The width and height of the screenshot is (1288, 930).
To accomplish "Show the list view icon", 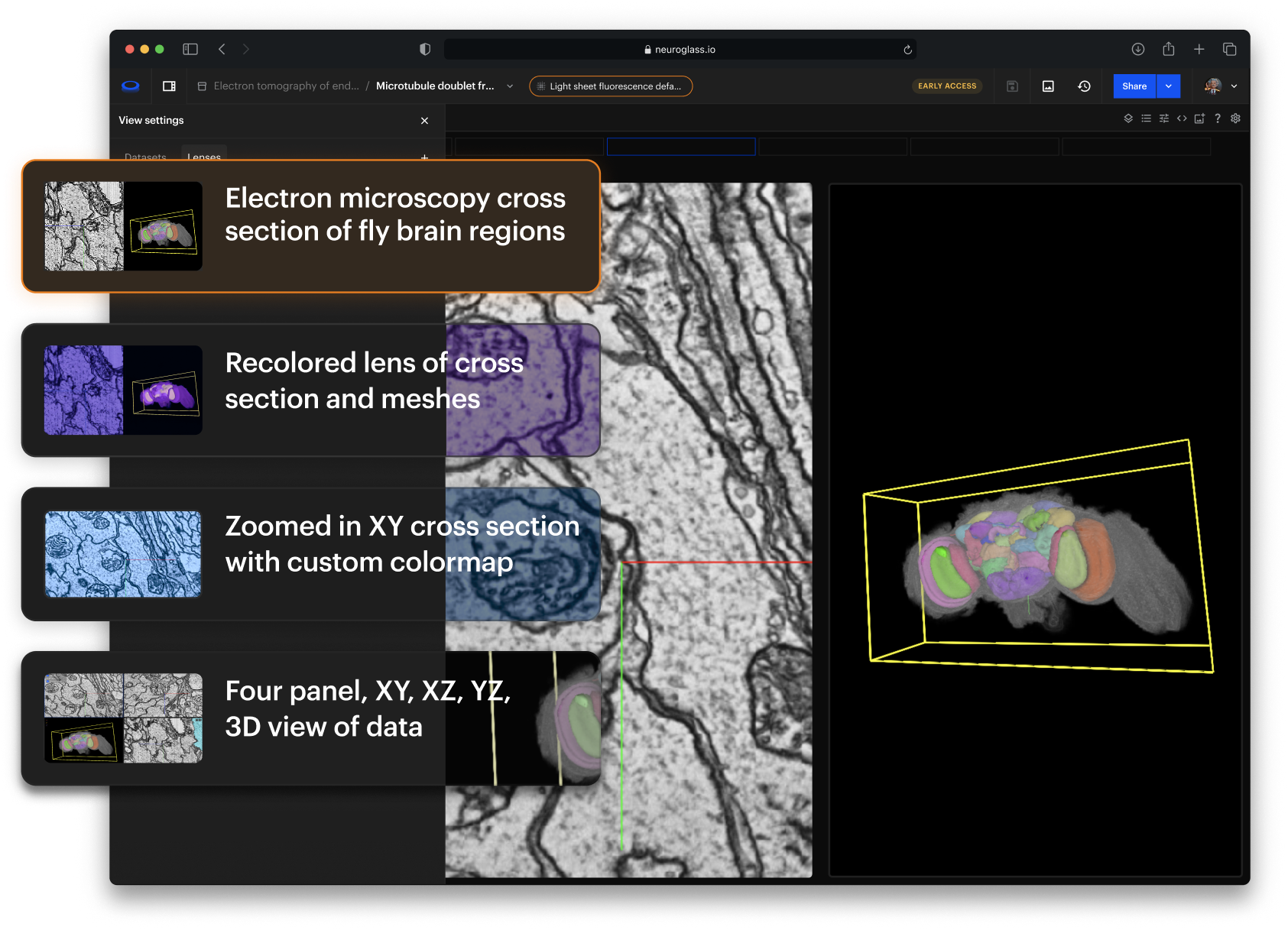I will tap(1146, 118).
